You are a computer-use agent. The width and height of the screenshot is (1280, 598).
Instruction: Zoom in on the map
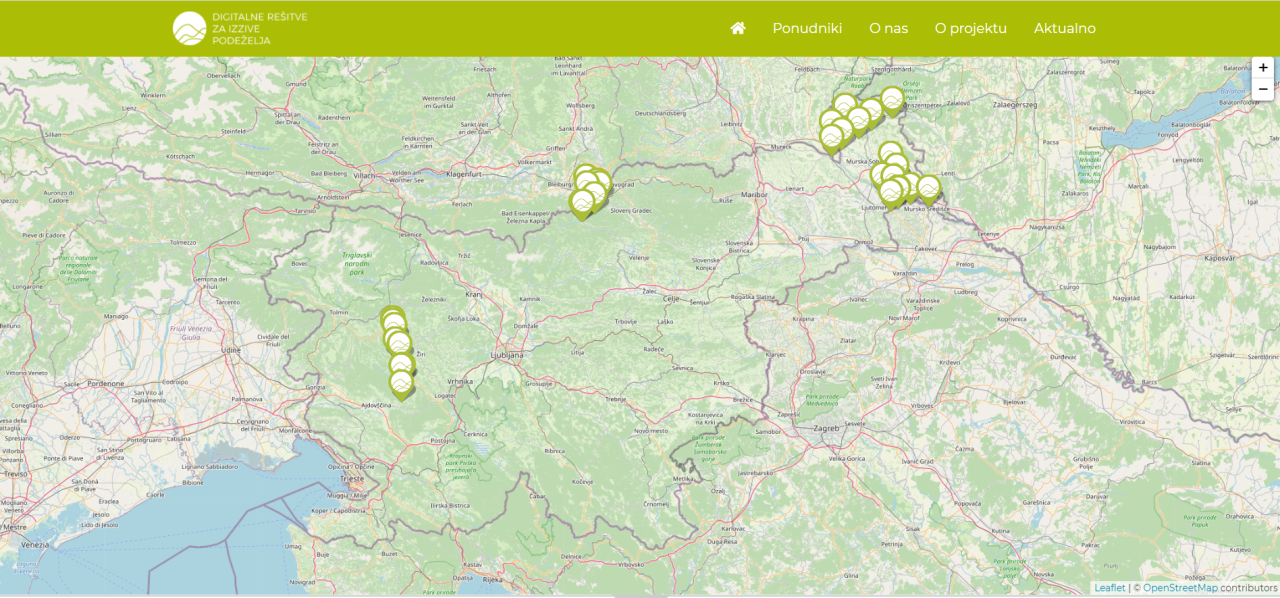1263,67
